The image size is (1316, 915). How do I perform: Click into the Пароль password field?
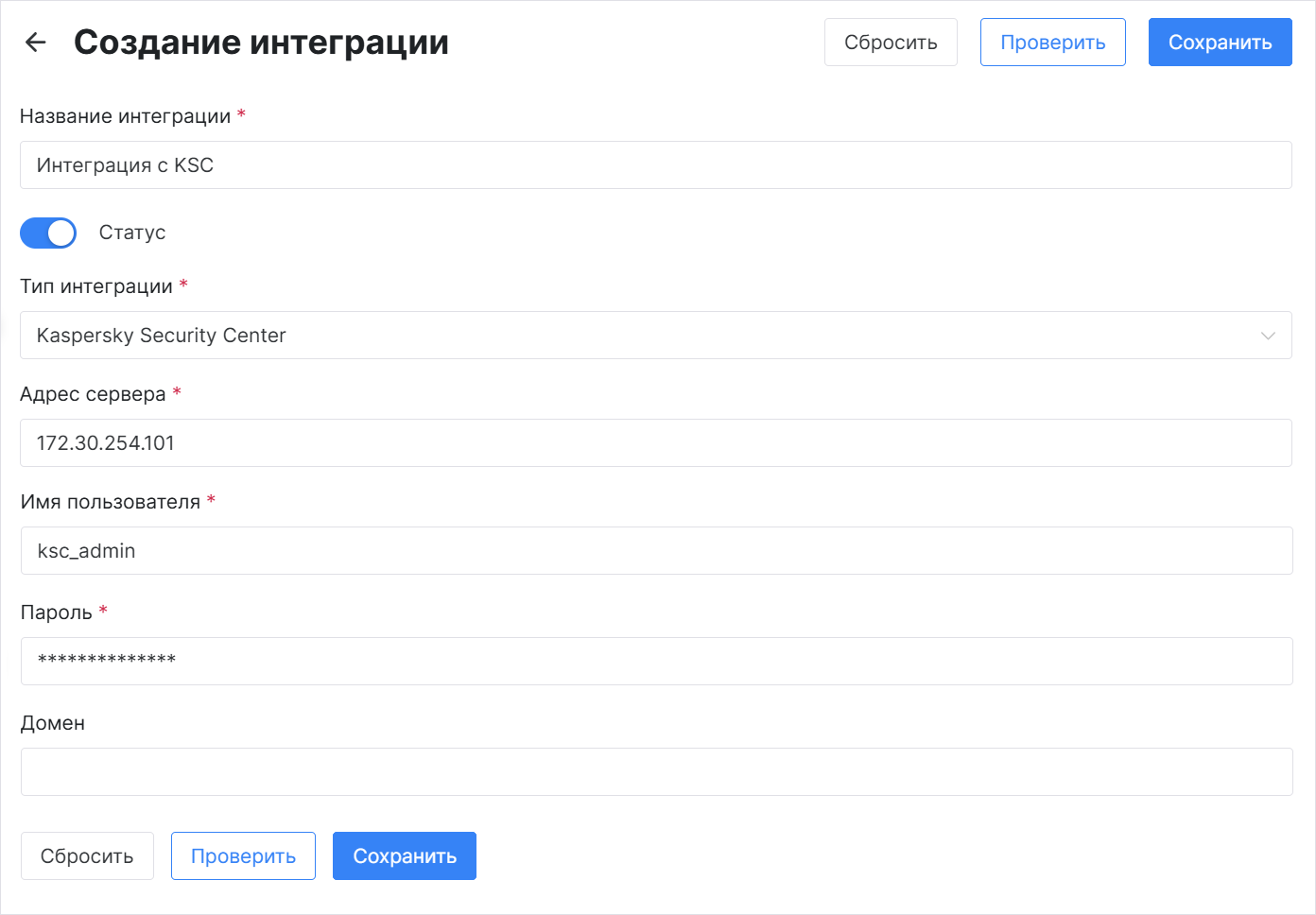click(x=656, y=662)
